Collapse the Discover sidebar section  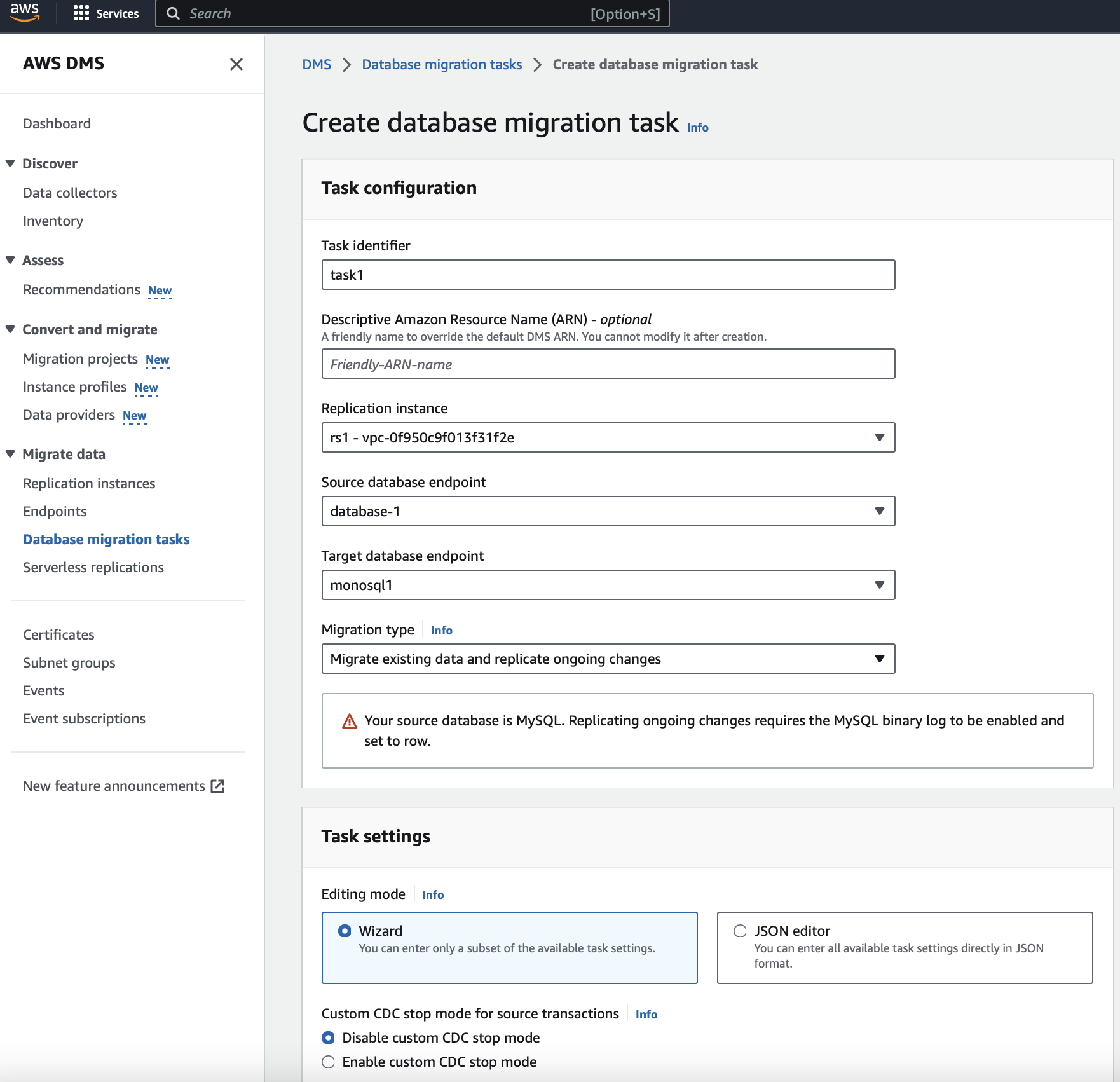(10, 163)
